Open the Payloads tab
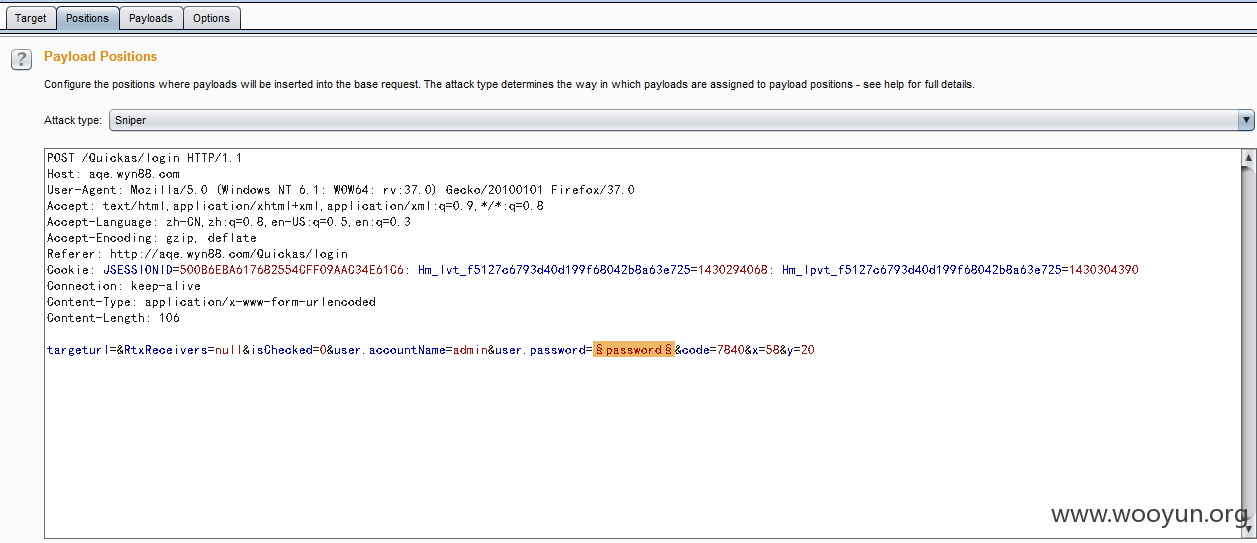 point(151,18)
